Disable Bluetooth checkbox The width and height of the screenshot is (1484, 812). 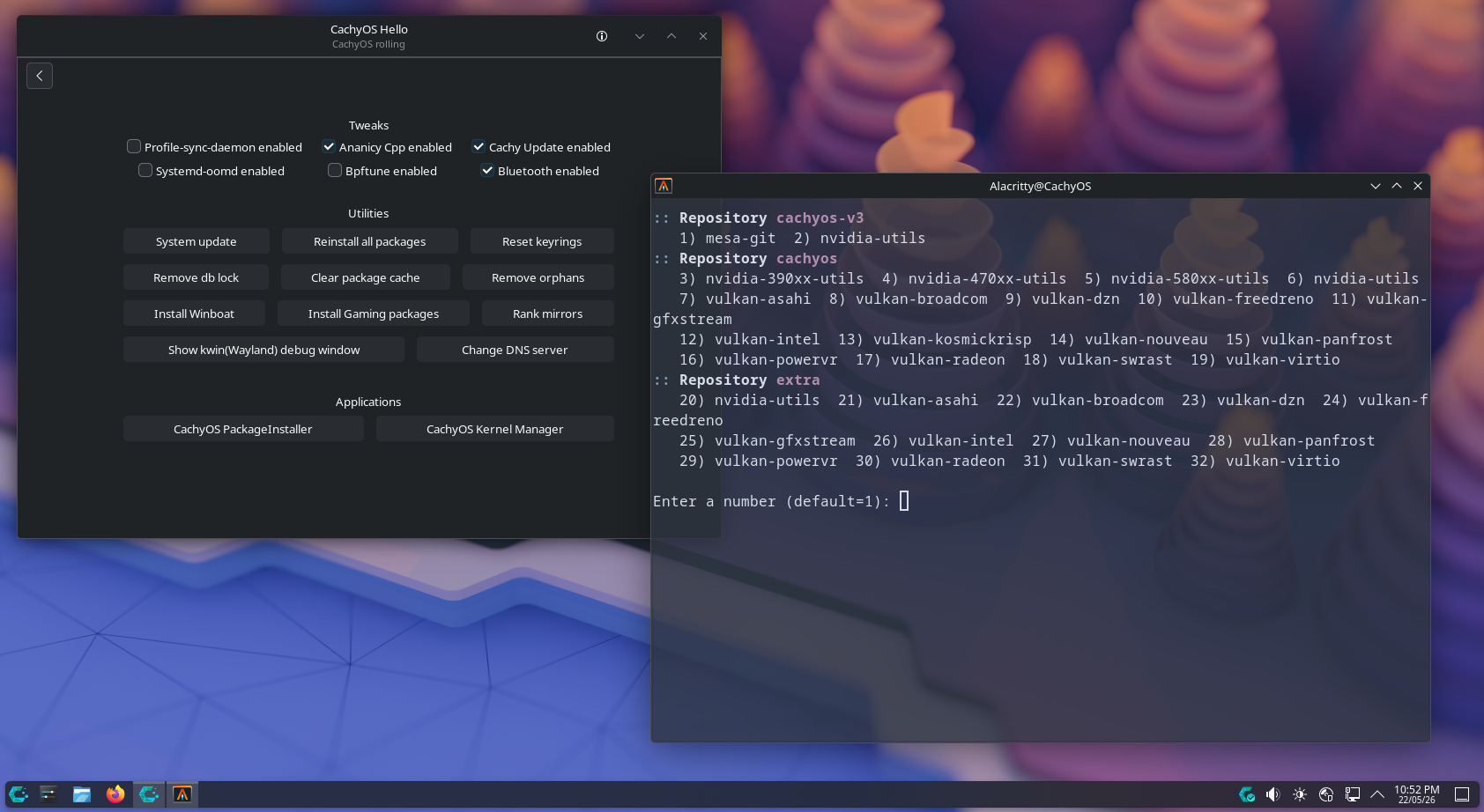coord(487,170)
